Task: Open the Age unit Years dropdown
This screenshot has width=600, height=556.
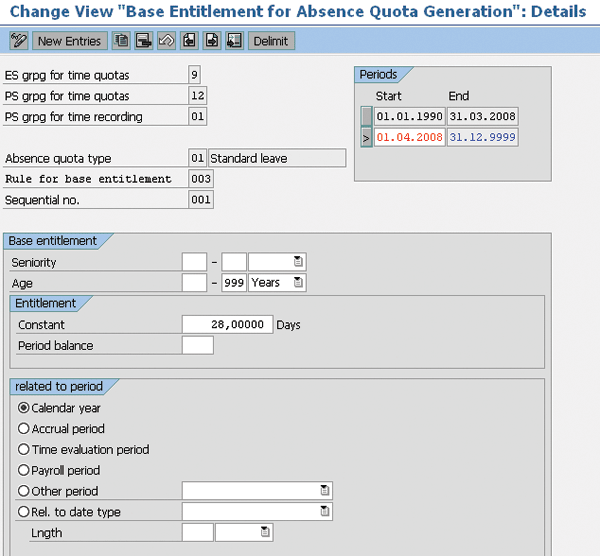Action: tap(299, 283)
